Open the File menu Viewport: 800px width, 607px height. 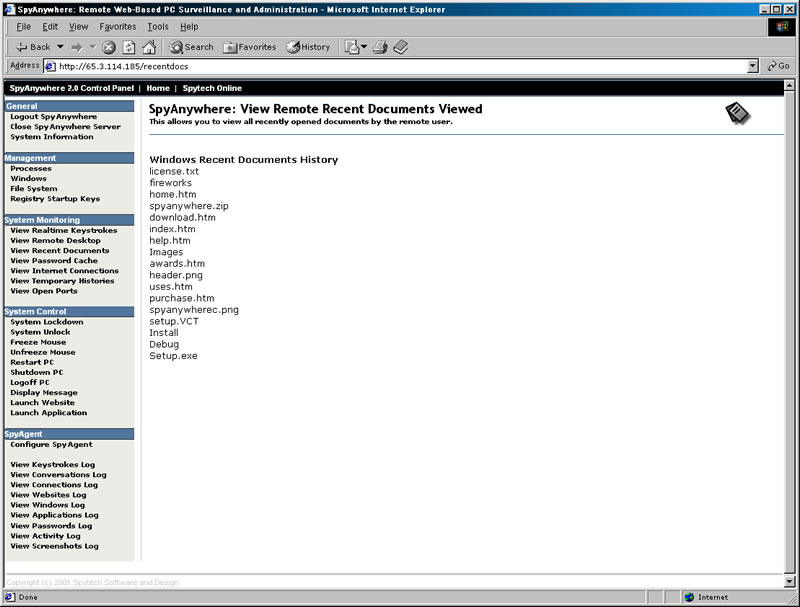[x=23, y=27]
